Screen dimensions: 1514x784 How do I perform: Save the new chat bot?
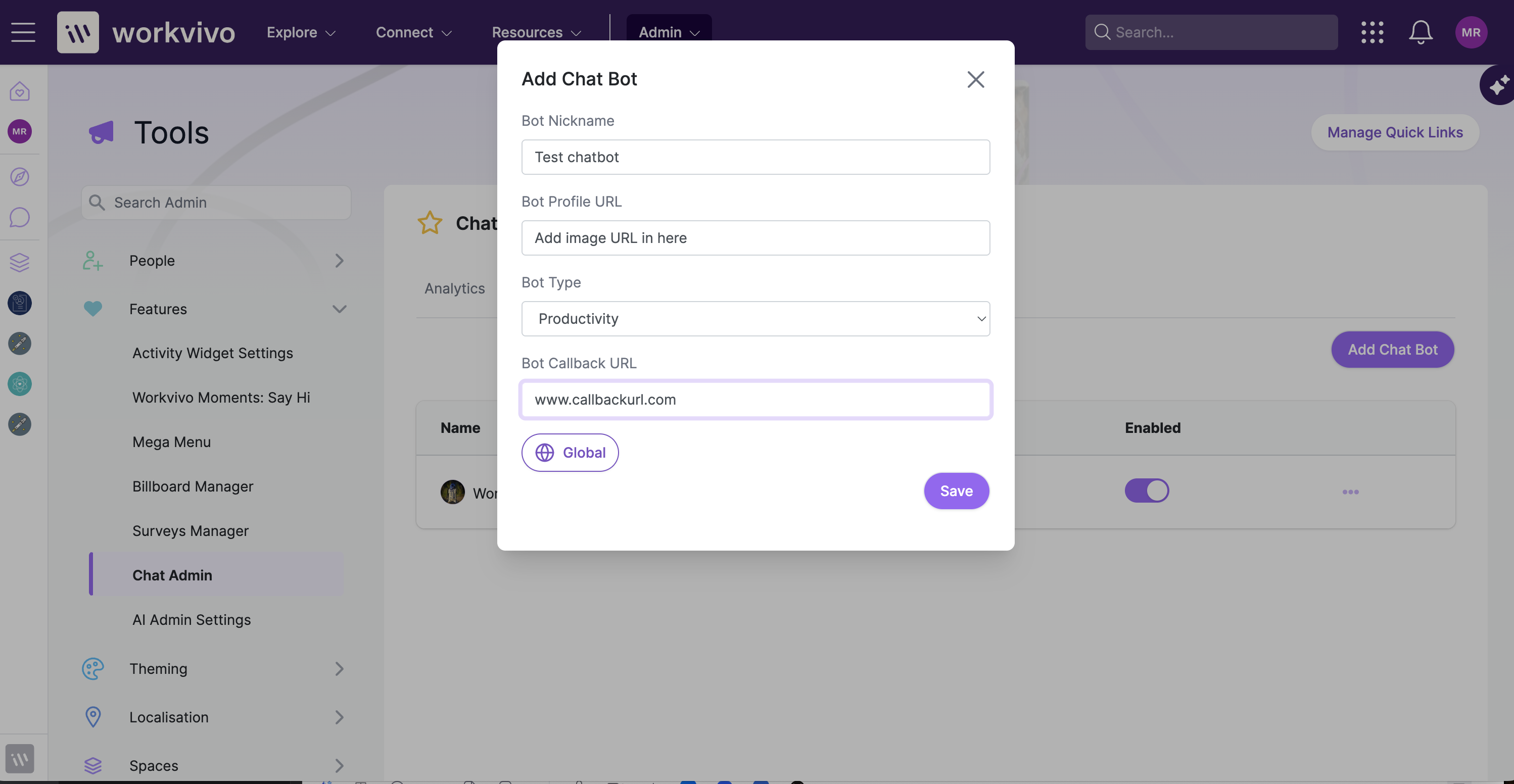pos(956,491)
